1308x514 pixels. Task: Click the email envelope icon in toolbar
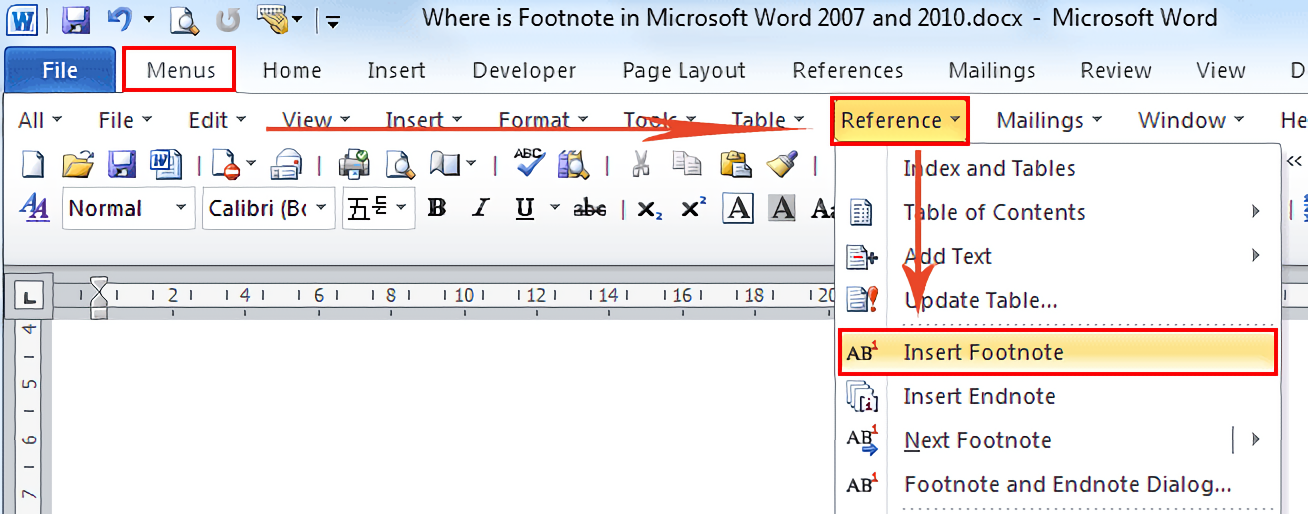coord(288,164)
